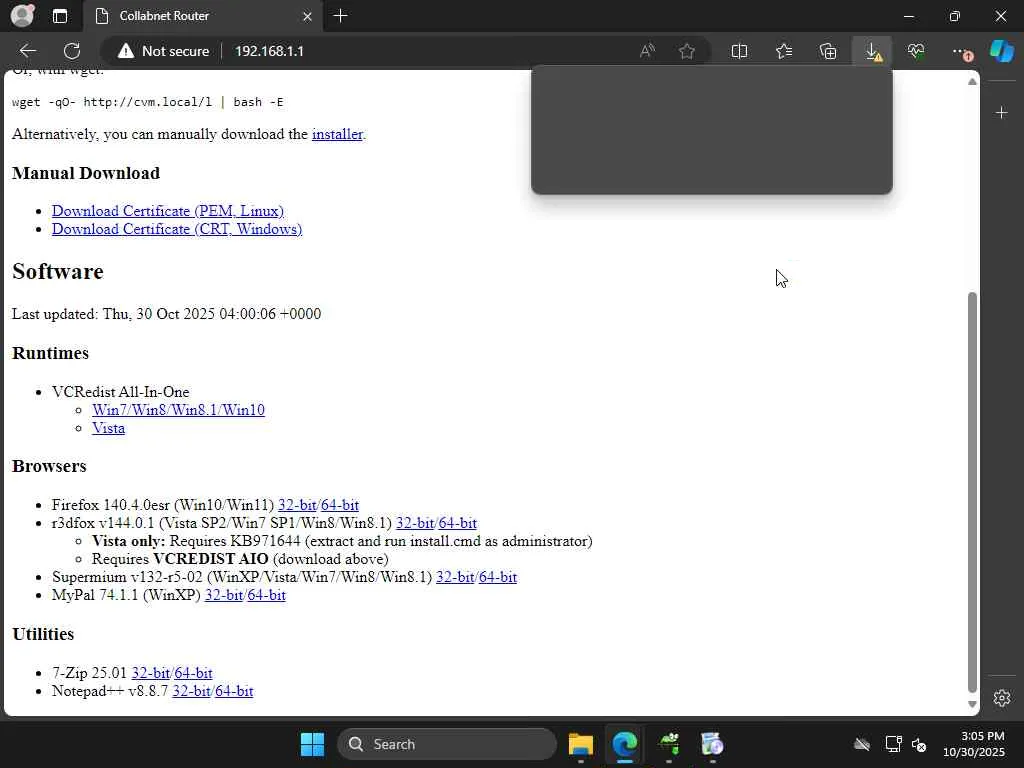1024x768 pixels.
Task: Download Certificate (PEM, Linux) link
Action: tap(168, 211)
